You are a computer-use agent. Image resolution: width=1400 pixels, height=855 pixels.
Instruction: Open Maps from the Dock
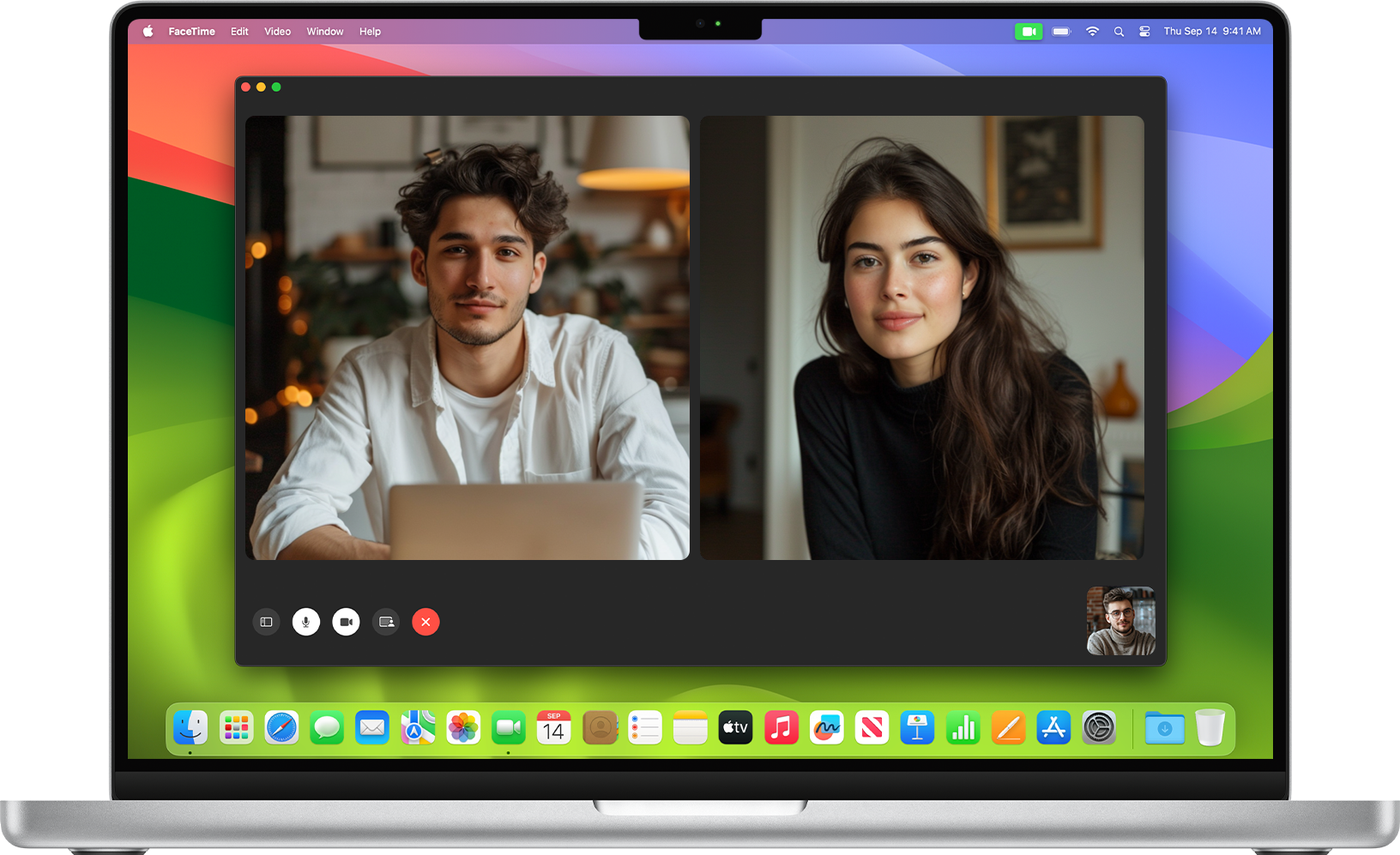tap(418, 728)
